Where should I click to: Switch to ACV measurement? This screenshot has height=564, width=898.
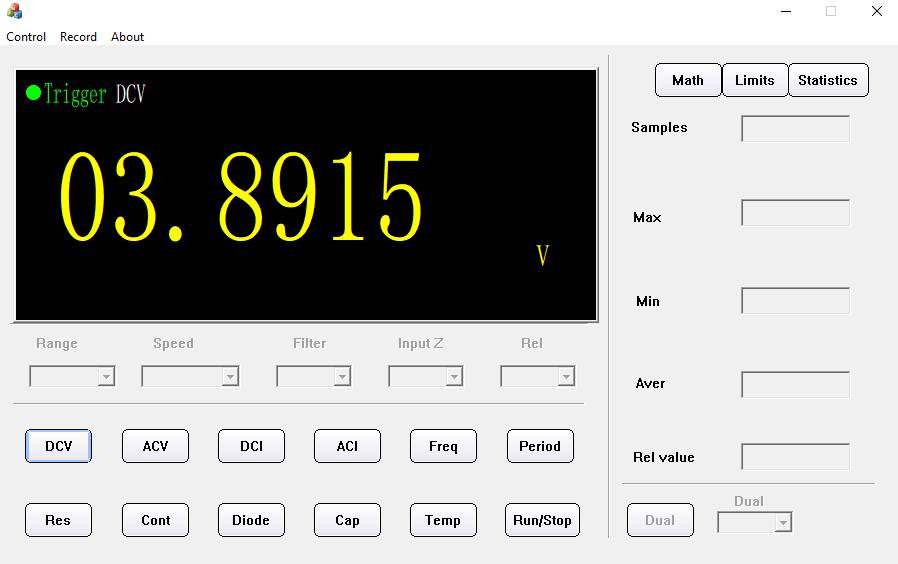point(155,446)
